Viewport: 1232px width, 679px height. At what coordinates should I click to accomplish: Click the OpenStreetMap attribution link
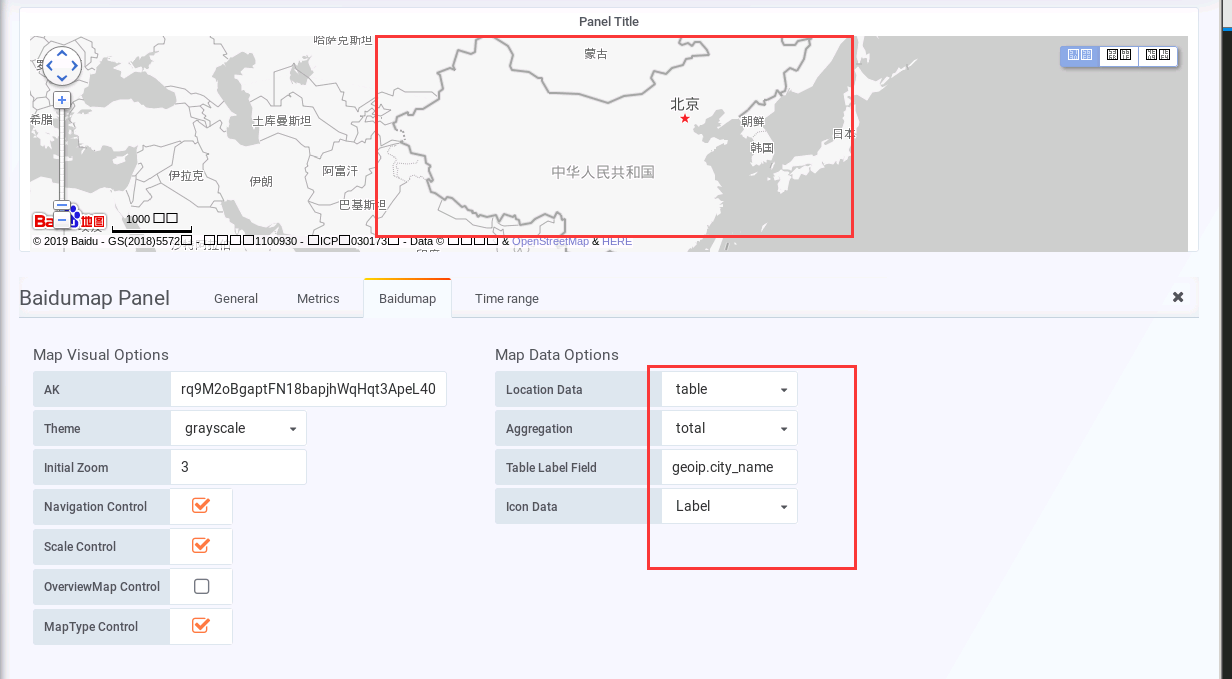point(548,241)
